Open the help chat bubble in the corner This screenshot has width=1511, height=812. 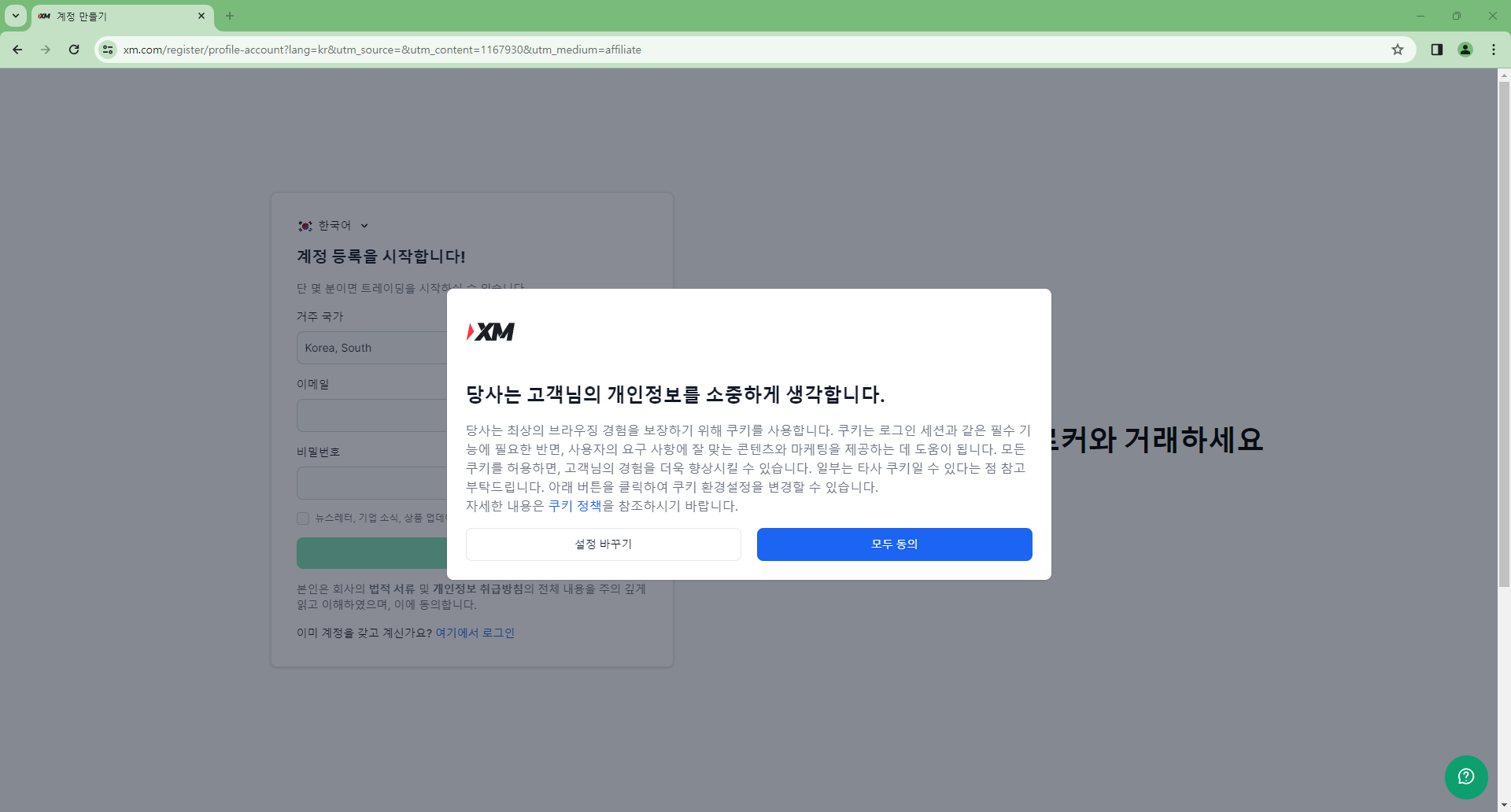coord(1465,777)
